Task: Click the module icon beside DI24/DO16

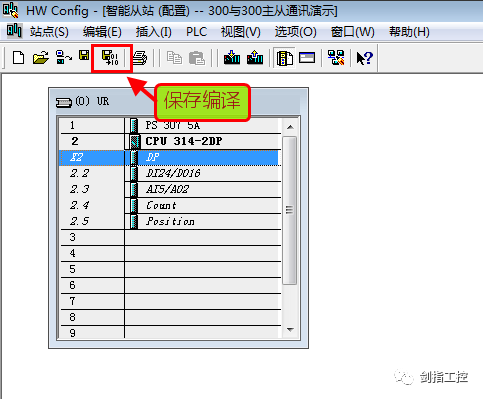Action: click(x=134, y=173)
